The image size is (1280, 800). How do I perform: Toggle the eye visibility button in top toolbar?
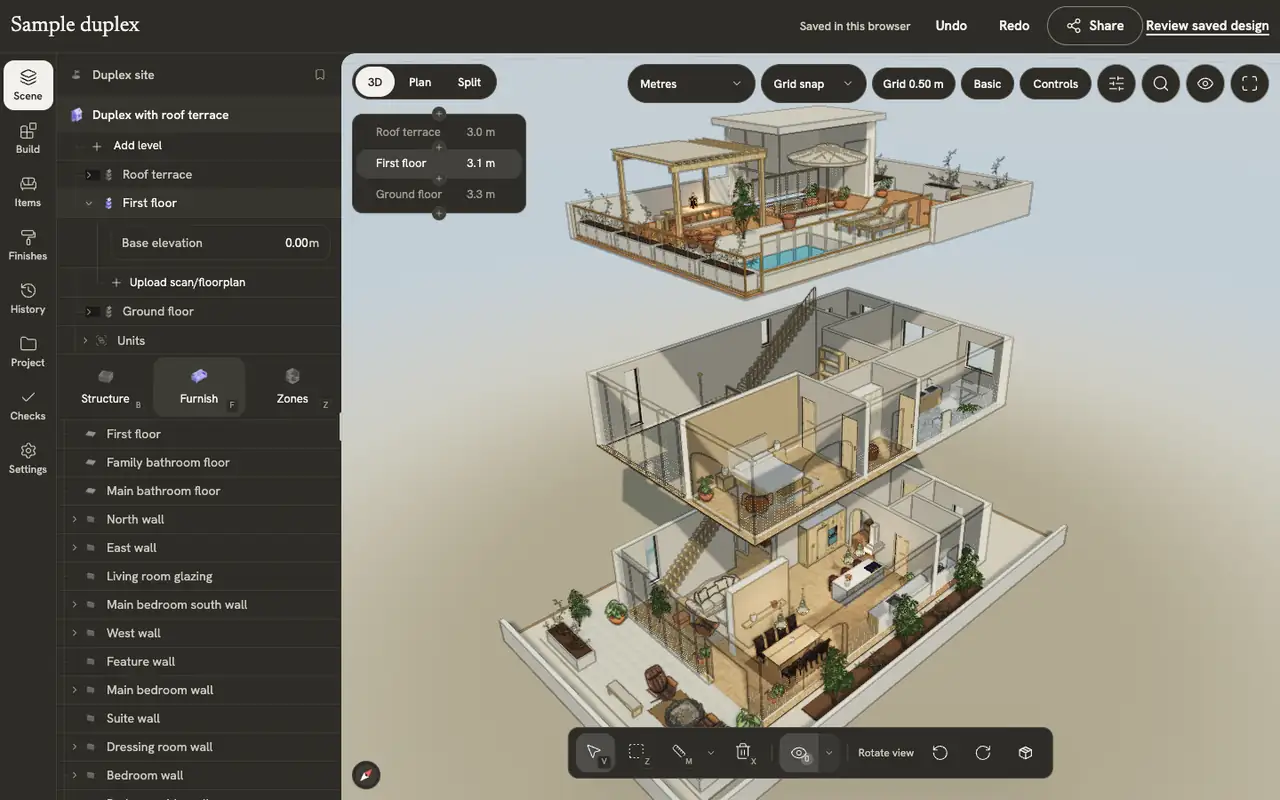(1205, 84)
